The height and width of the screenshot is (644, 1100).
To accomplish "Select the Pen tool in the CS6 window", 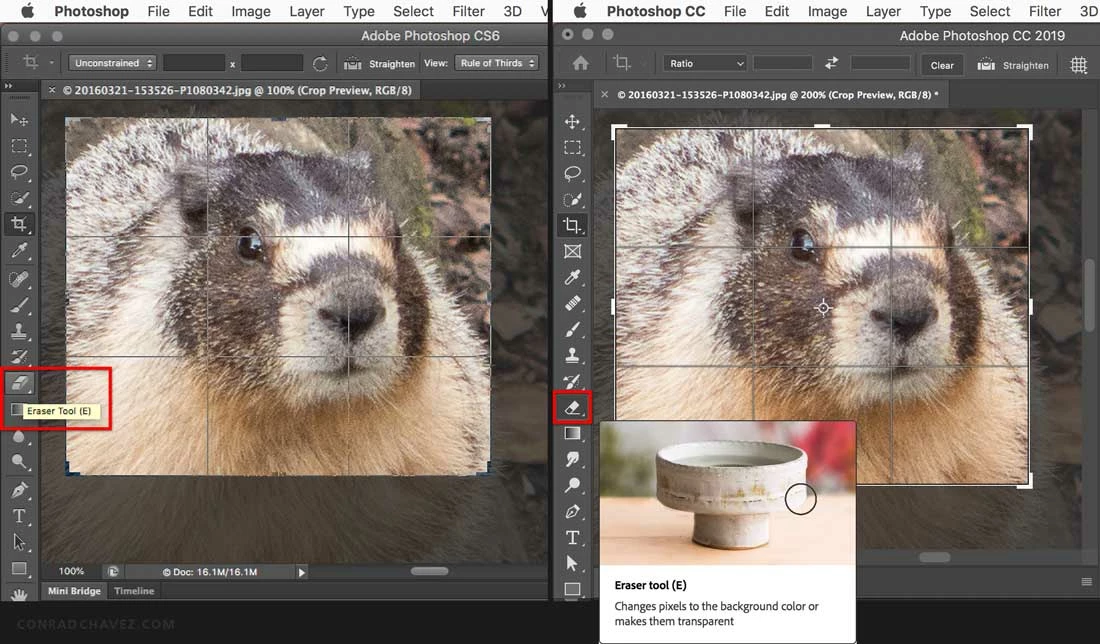I will (19, 489).
